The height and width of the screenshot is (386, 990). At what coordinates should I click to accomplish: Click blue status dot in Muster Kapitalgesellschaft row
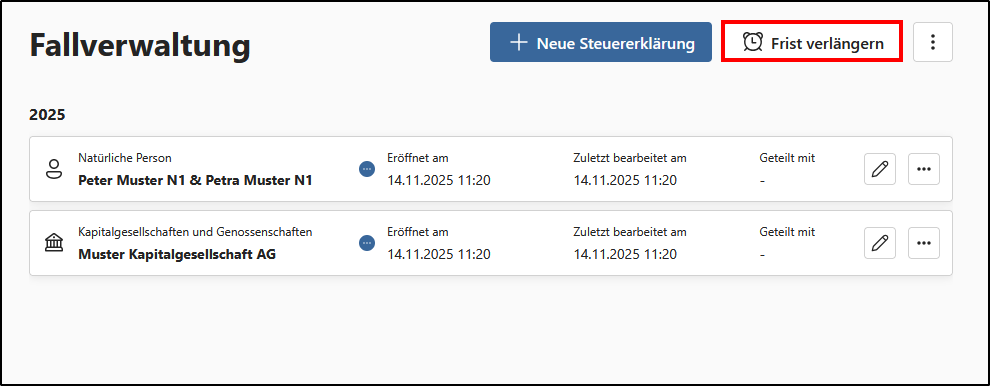point(367,243)
